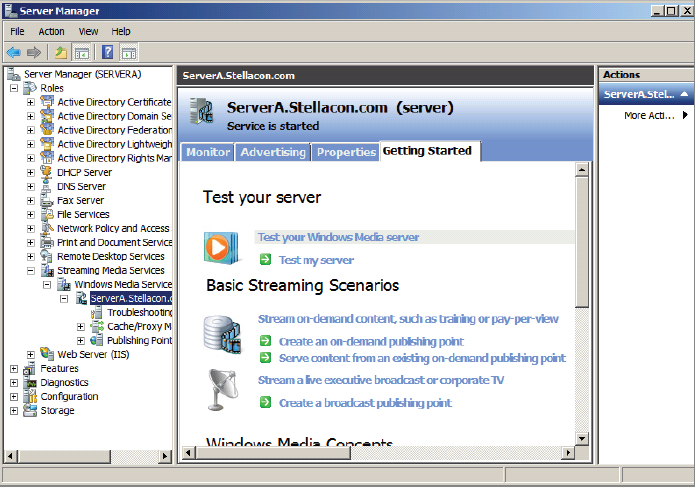This screenshot has height=487, width=695.
Task: Collapse the Streaming Media Services node
Action: pos(31,270)
